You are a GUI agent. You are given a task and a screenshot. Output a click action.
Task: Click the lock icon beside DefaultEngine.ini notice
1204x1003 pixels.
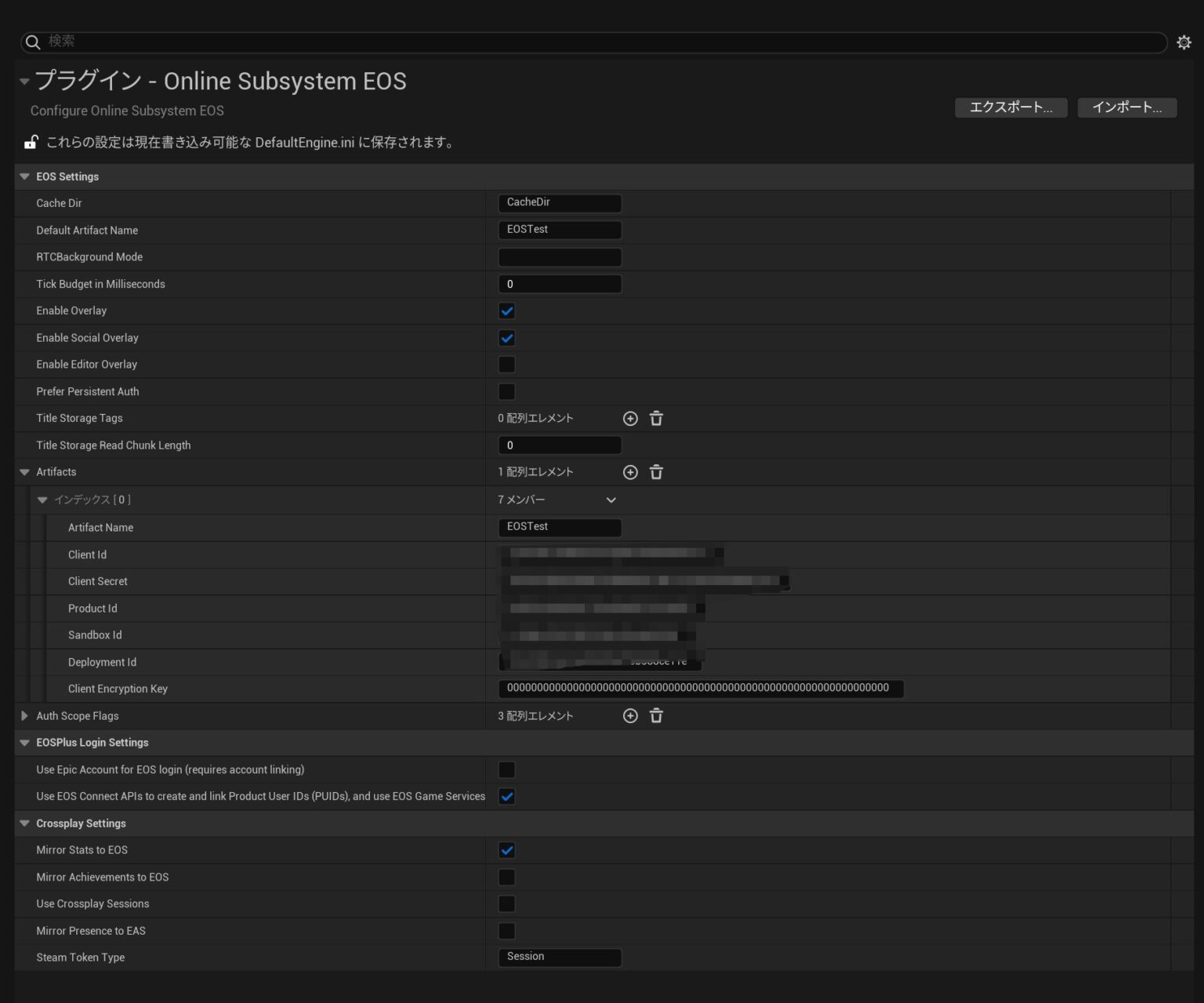29,142
